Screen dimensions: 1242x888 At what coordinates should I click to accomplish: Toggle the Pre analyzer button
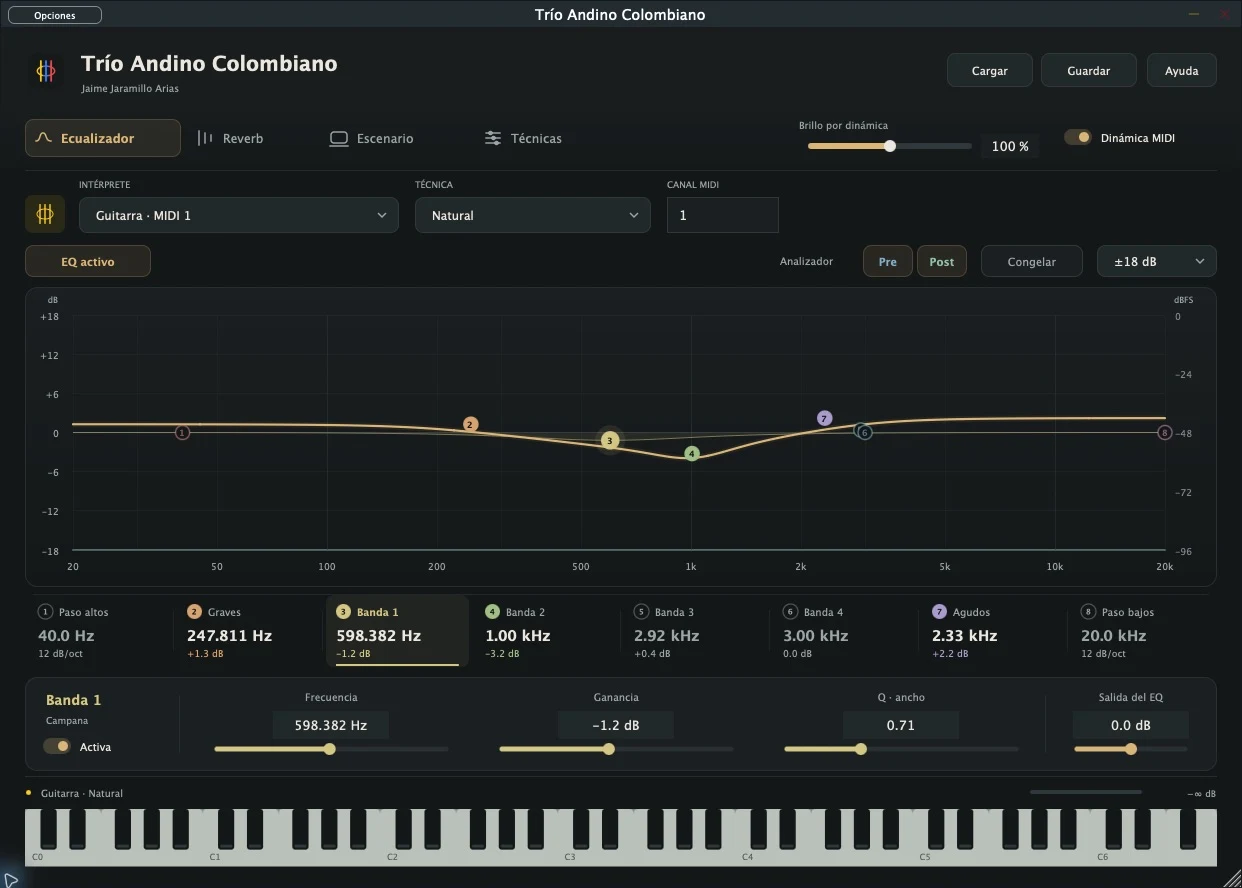888,262
